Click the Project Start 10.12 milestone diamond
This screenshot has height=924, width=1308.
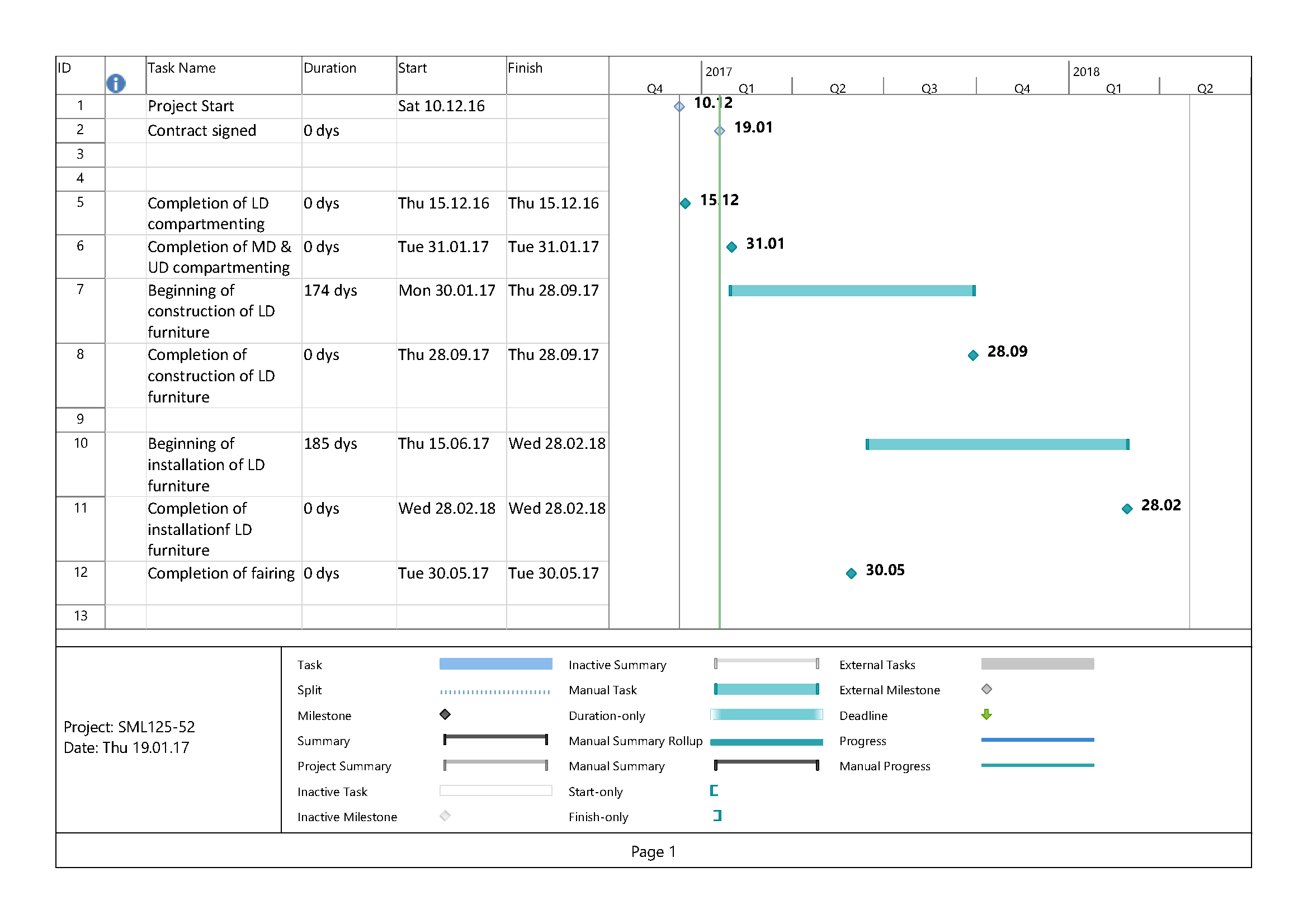pyautogui.click(x=679, y=106)
